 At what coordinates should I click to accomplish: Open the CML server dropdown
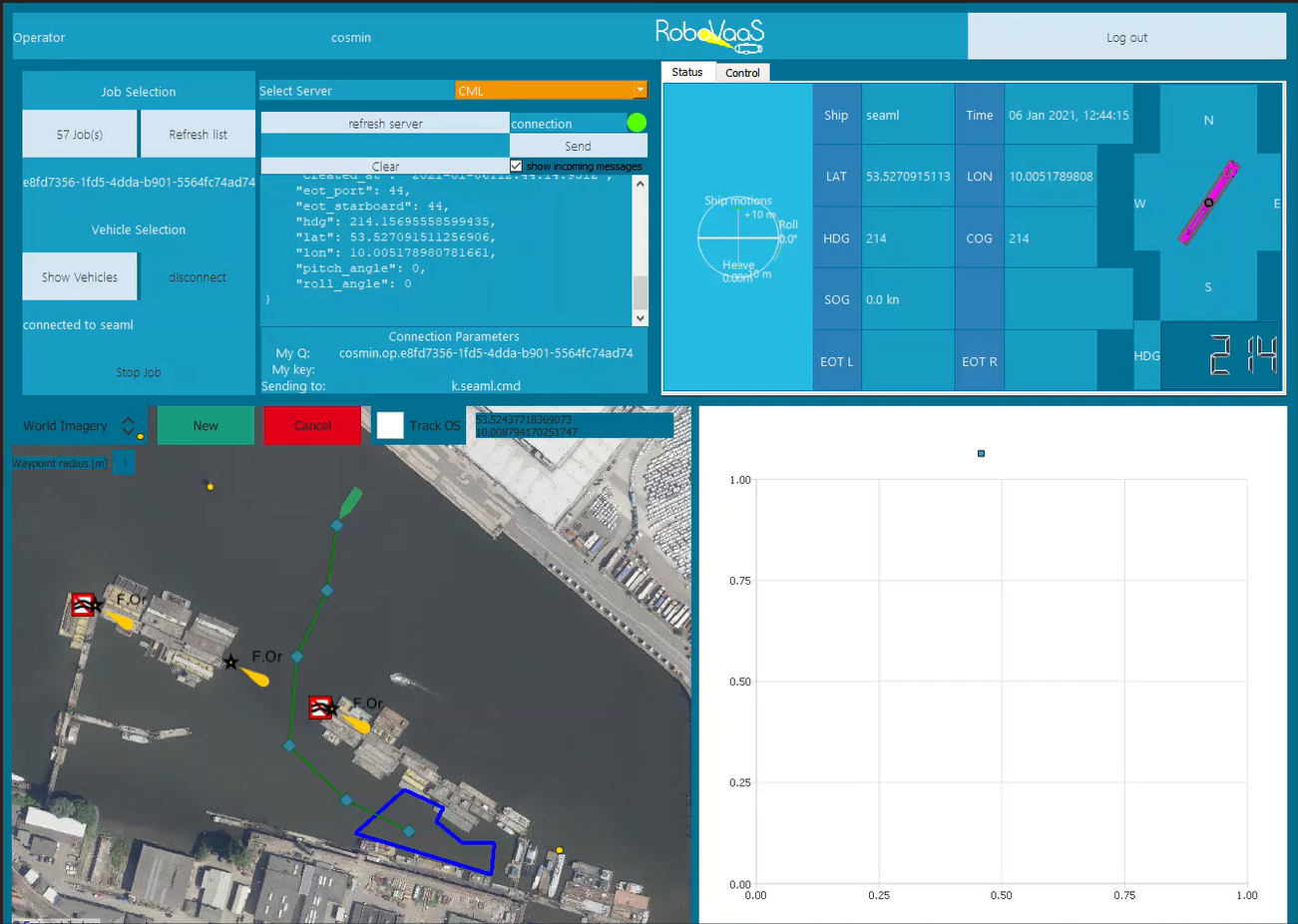551,91
